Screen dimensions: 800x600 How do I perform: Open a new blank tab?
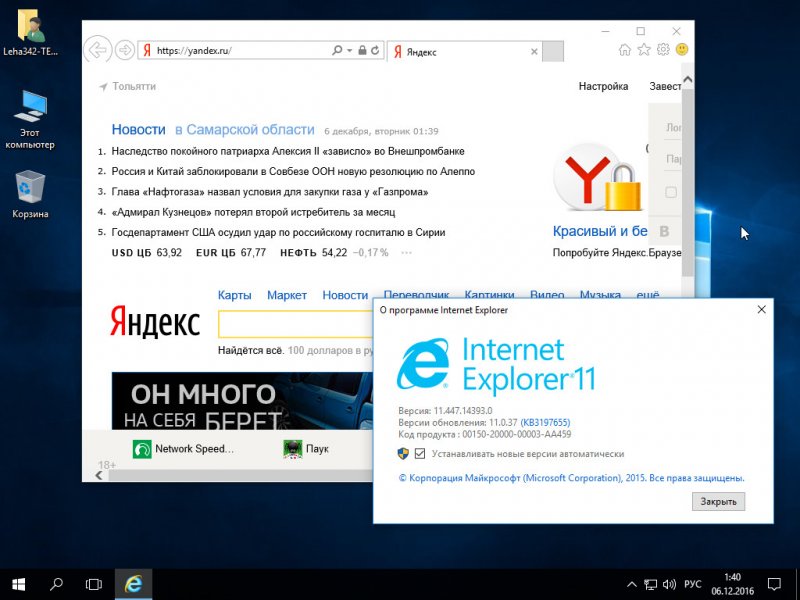(553, 52)
